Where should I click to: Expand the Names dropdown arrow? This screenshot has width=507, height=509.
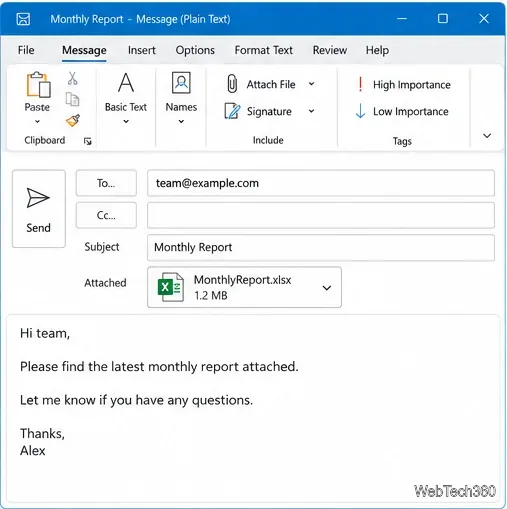click(181, 122)
